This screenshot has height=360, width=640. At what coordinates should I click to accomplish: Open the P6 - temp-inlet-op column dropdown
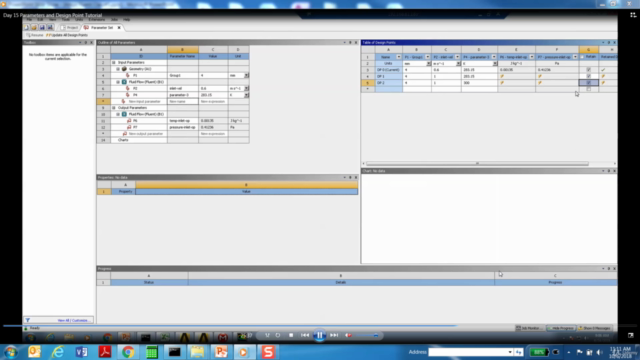[532, 57]
